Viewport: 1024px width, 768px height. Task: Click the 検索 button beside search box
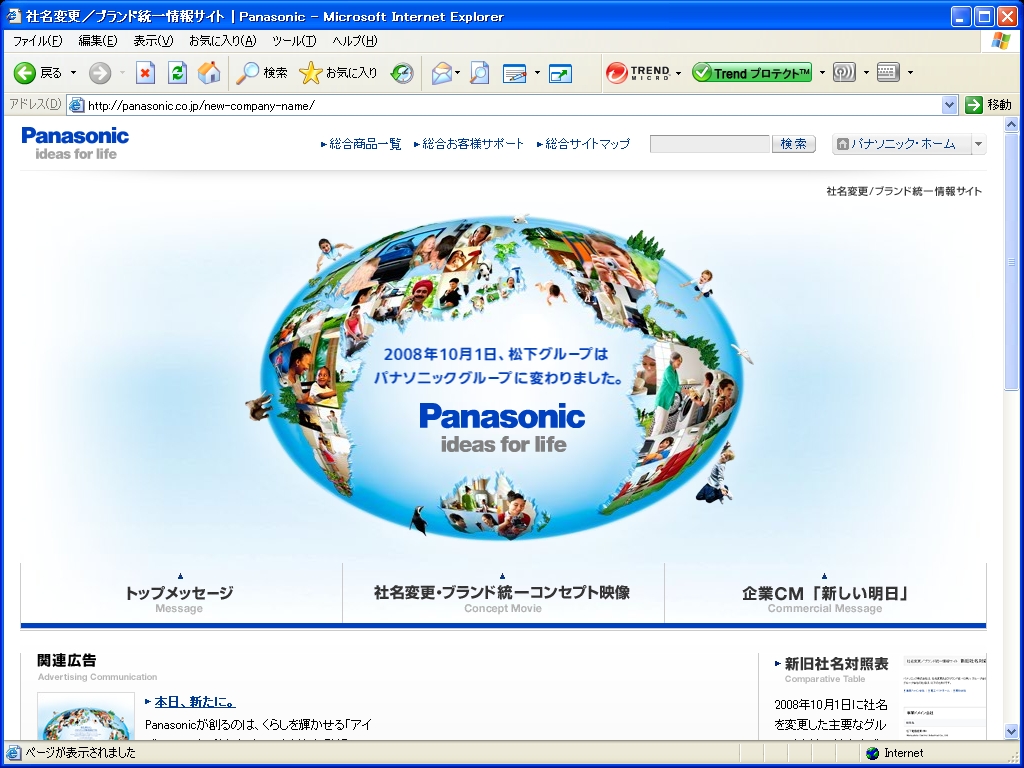tap(793, 144)
